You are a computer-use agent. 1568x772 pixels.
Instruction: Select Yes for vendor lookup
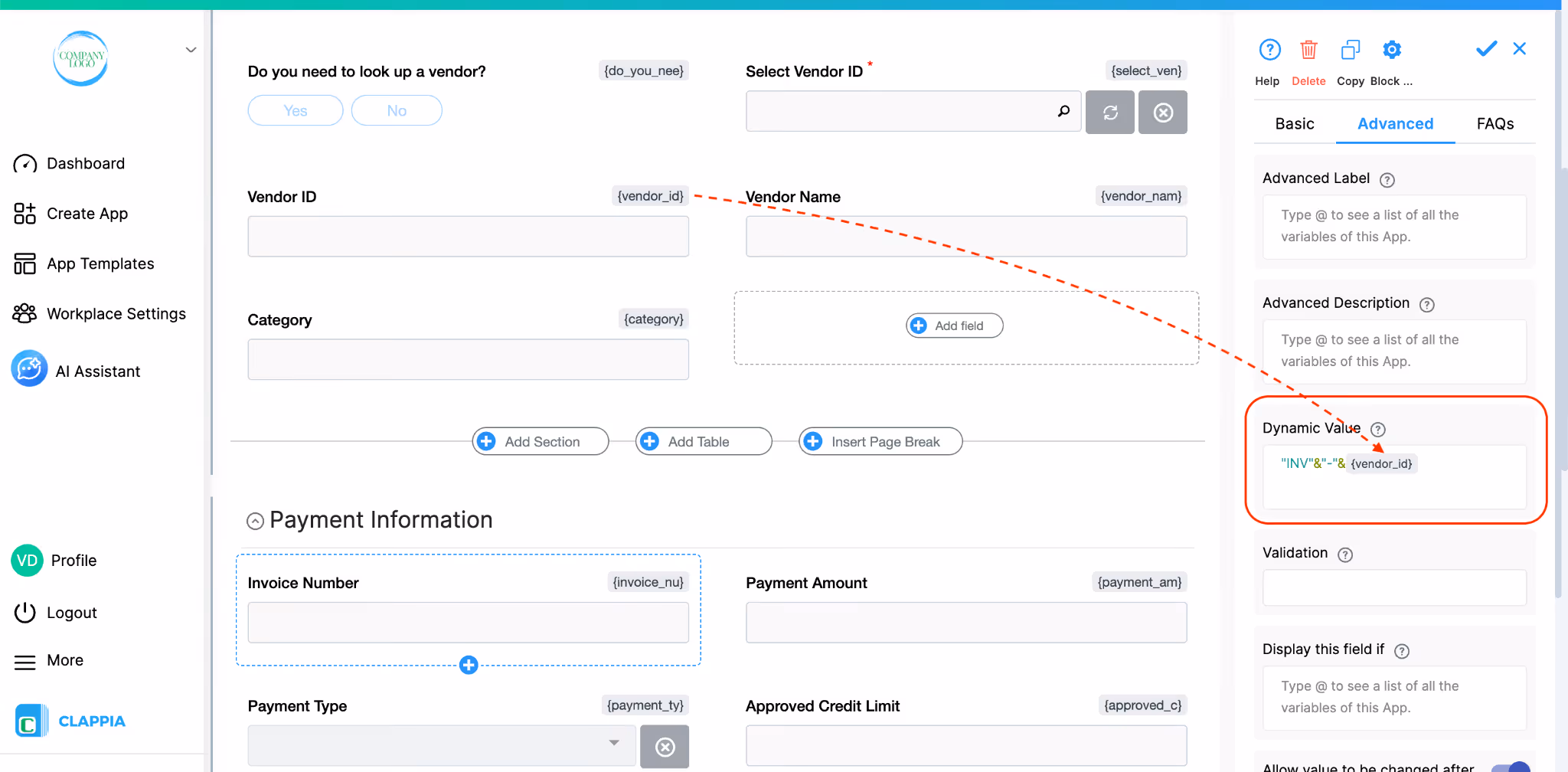coord(296,110)
